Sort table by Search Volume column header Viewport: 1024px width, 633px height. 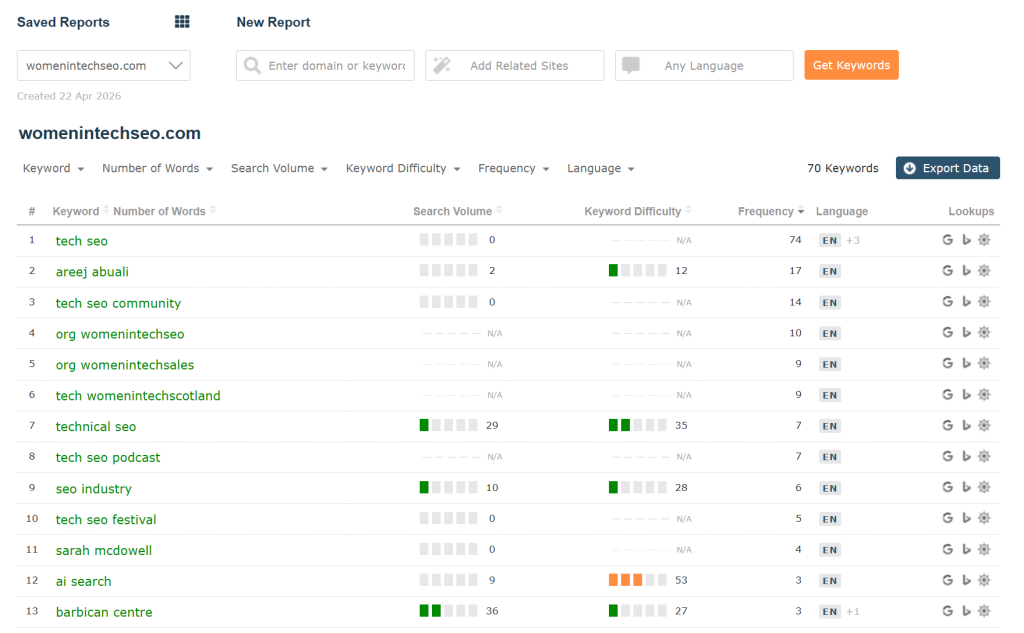tap(458, 211)
